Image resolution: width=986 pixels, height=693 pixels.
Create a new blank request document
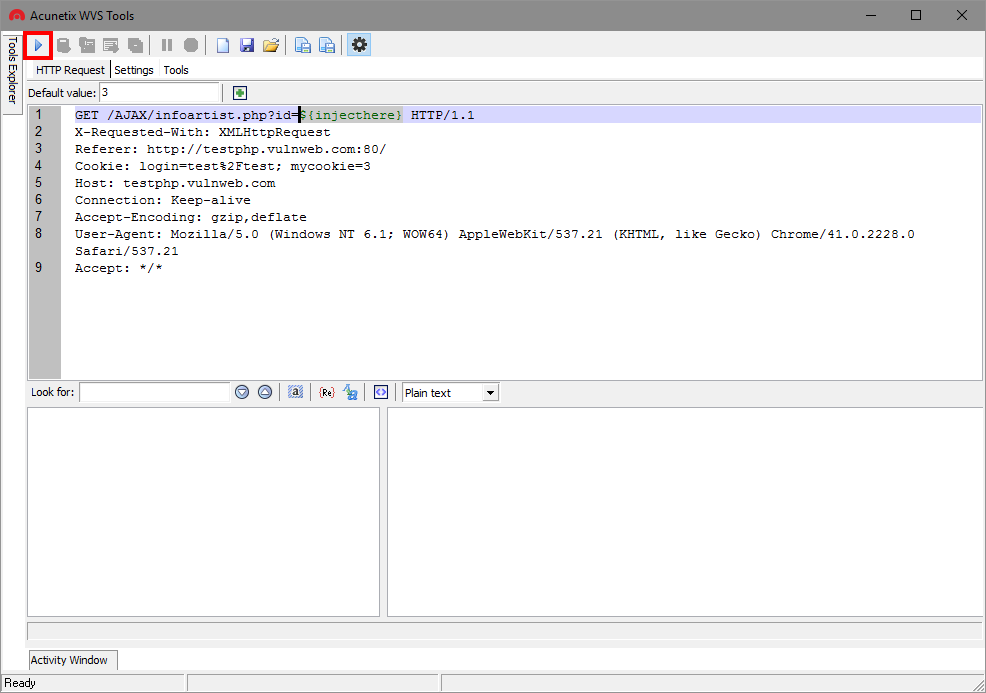pos(223,45)
